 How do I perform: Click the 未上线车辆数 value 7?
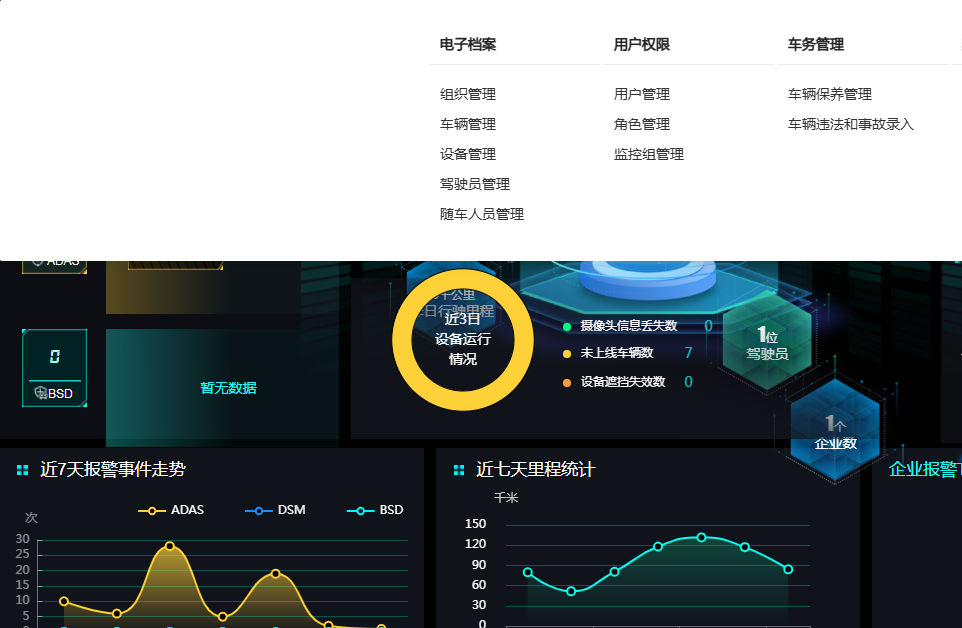(688, 353)
